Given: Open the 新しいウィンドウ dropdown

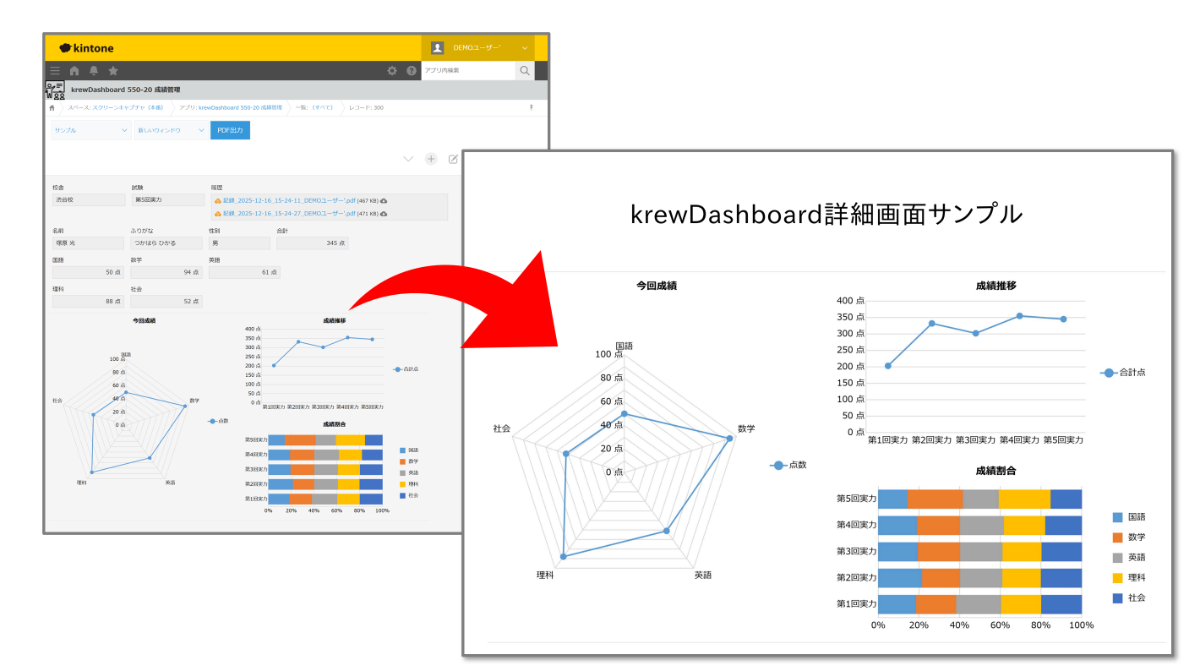Looking at the screenshot, I should [169, 130].
